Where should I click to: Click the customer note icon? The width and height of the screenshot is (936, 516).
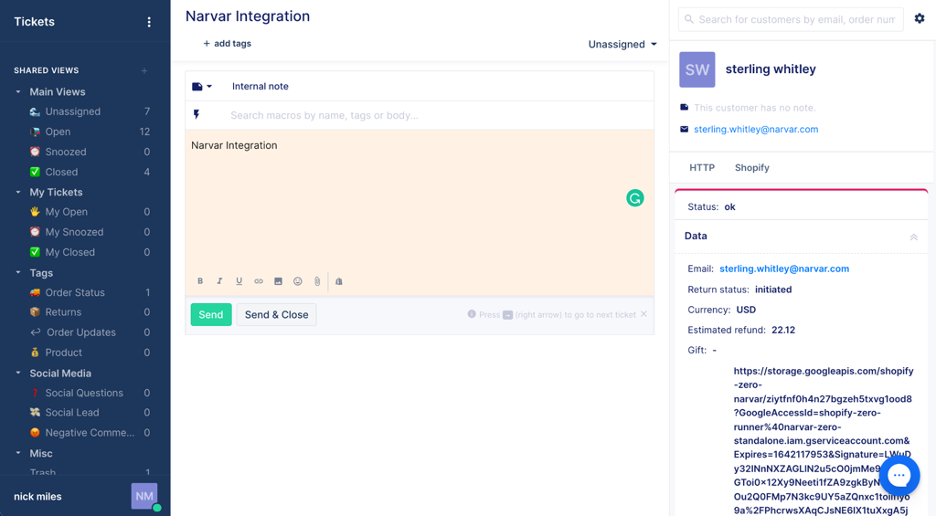pyautogui.click(x=684, y=108)
